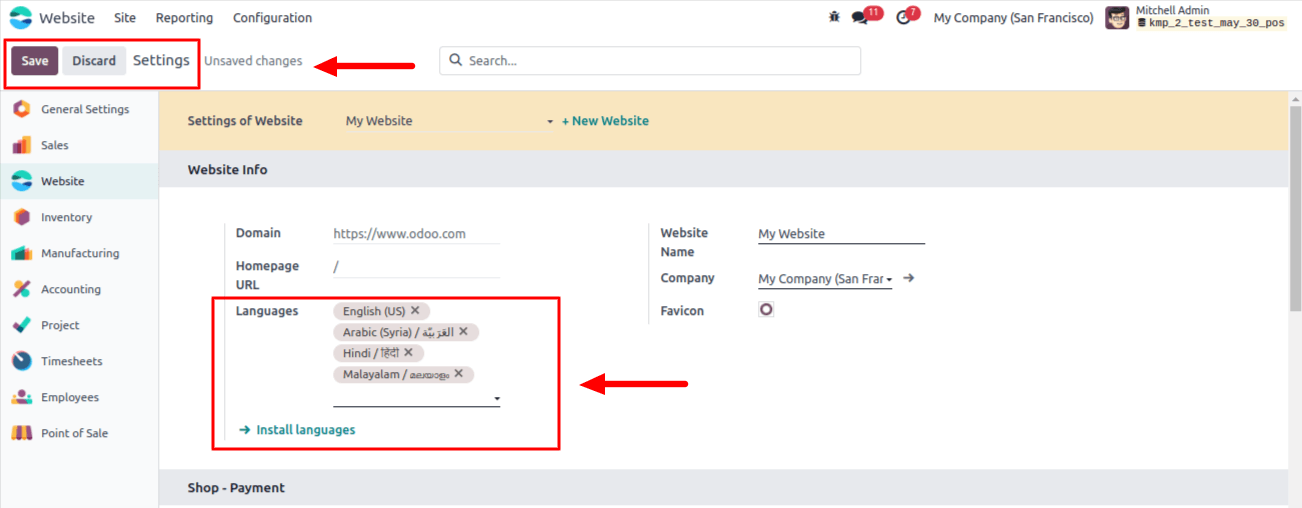Click the page vertical scrollbar
The image size is (1302, 508).
point(1295,208)
